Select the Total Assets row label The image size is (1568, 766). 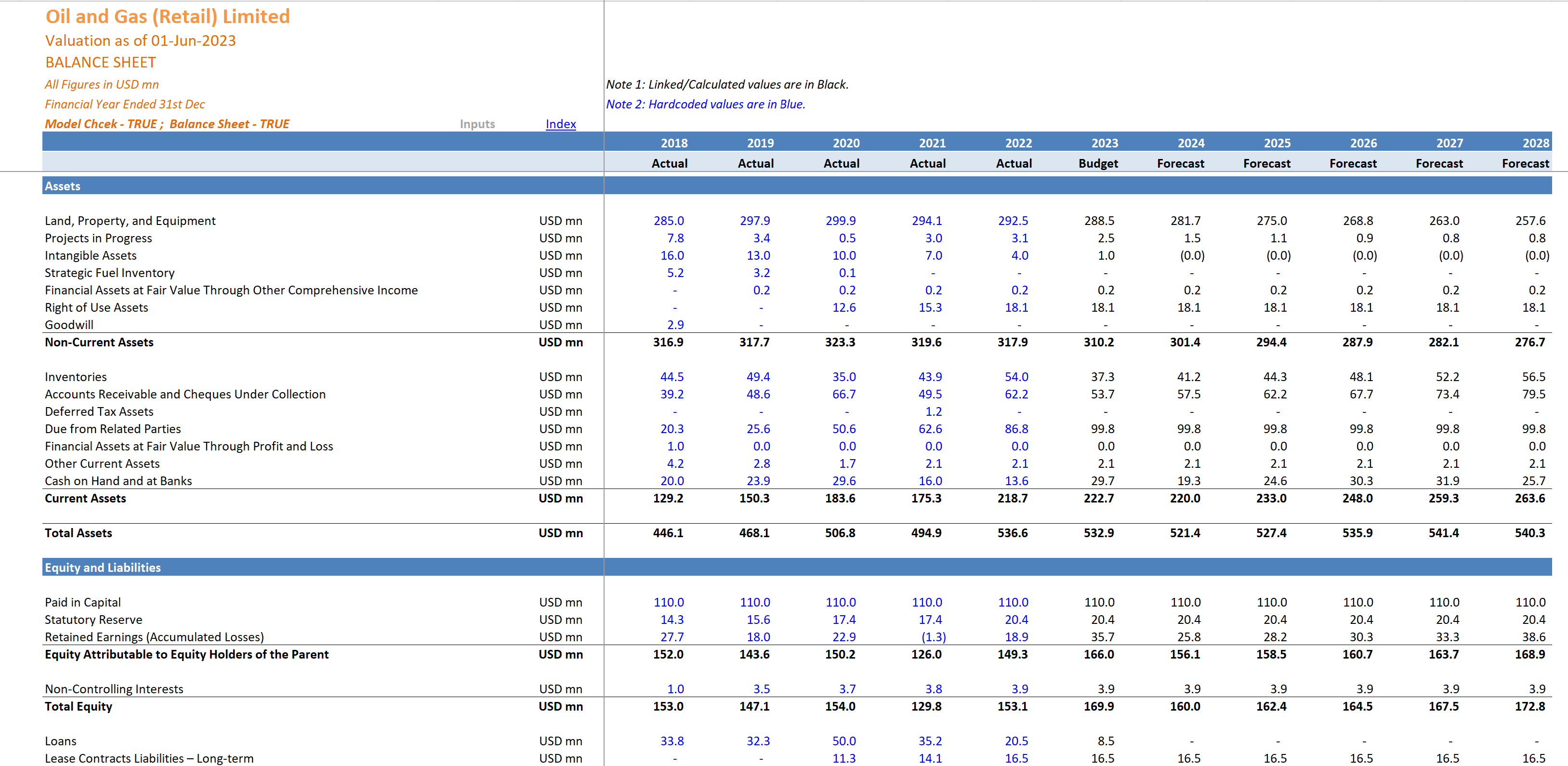(x=78, y=533)
